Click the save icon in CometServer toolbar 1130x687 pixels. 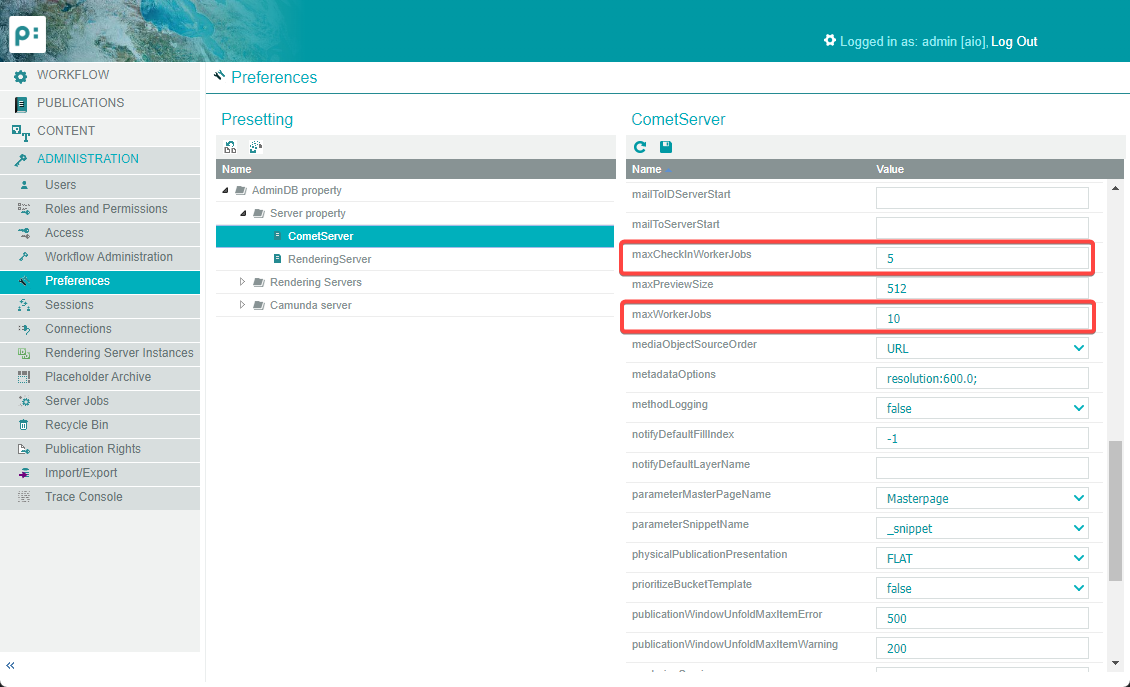coord(666,147)
